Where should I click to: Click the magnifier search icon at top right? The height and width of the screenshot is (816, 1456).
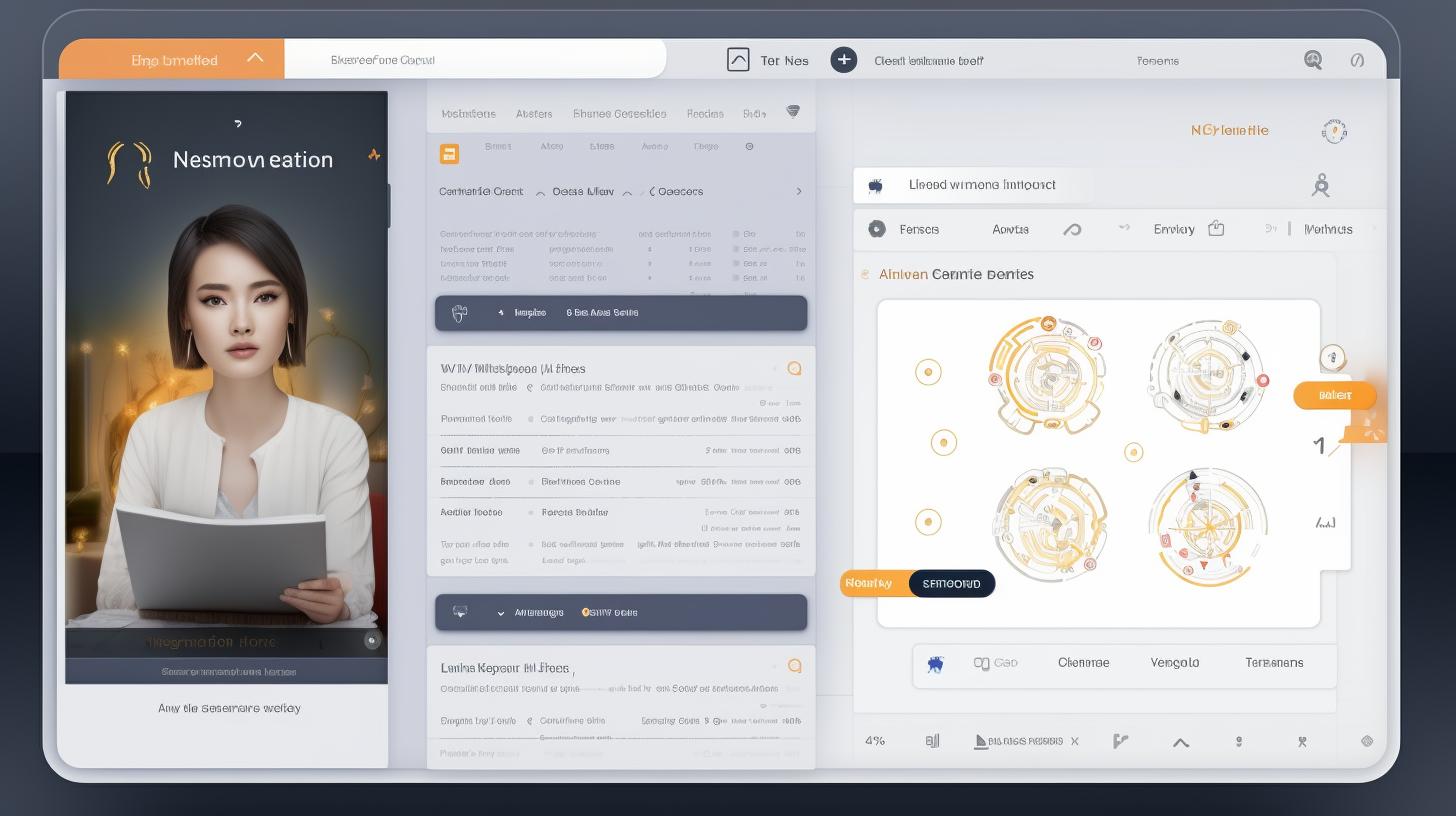click(1313, 60)
